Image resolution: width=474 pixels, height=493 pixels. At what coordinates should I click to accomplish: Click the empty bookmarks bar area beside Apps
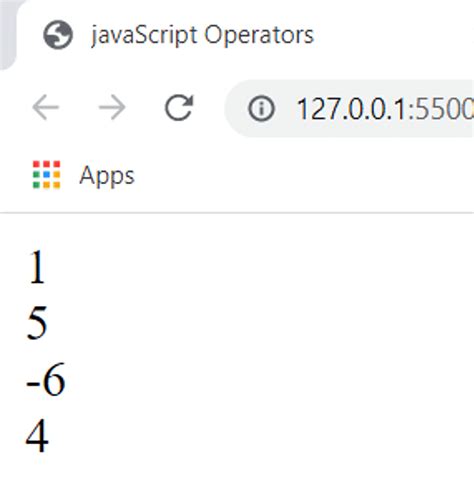[x=300, y=176]
